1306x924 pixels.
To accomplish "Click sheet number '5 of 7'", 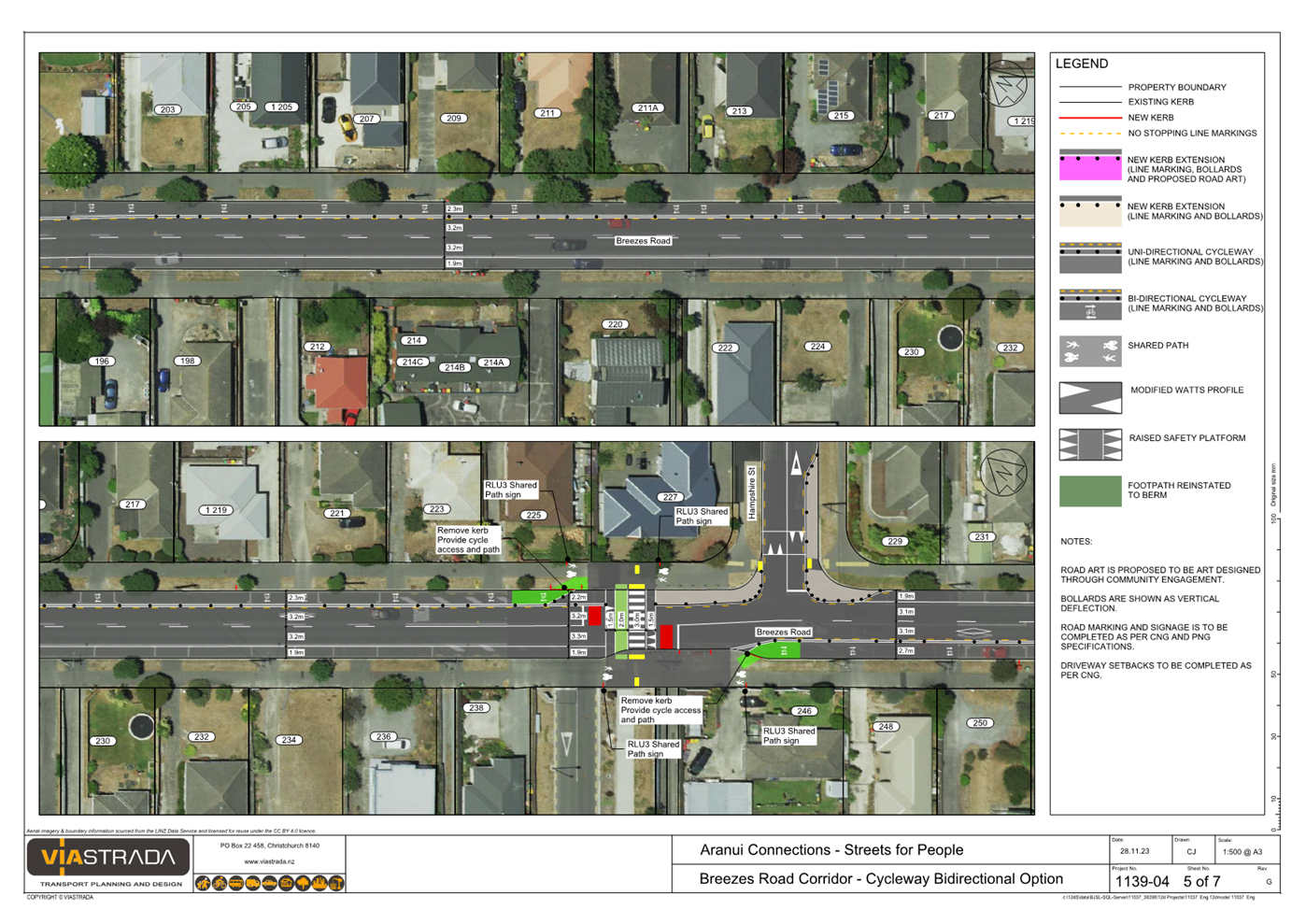I will (1201, 881).
